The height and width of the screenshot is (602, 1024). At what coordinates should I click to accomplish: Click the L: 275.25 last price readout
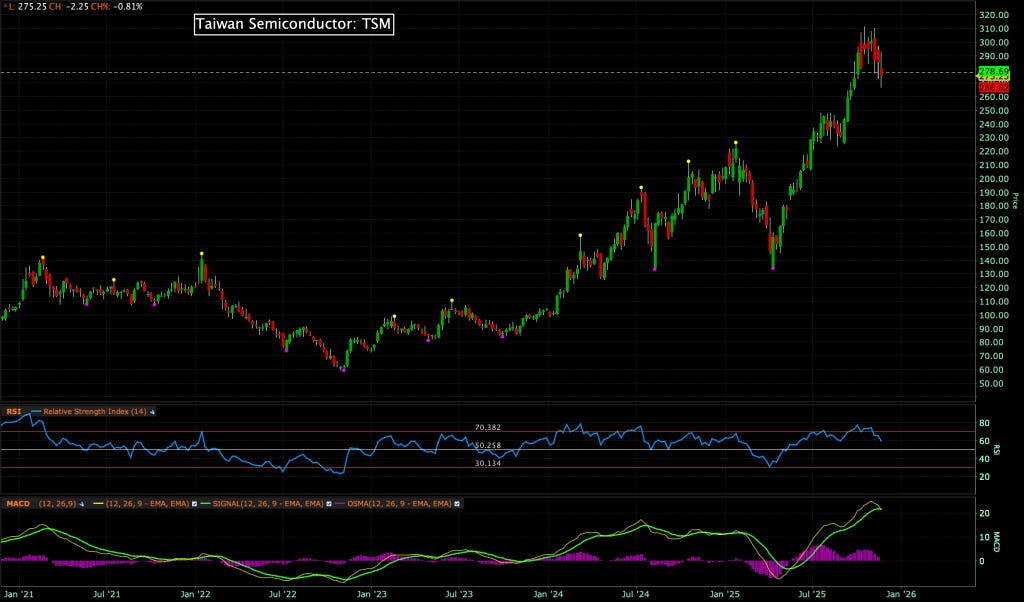tap(25, 7)
